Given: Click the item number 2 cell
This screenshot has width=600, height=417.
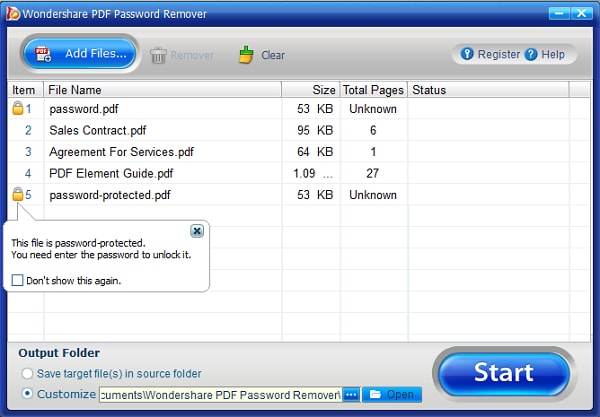Looking at the screenshot, I should coord(28,130).
